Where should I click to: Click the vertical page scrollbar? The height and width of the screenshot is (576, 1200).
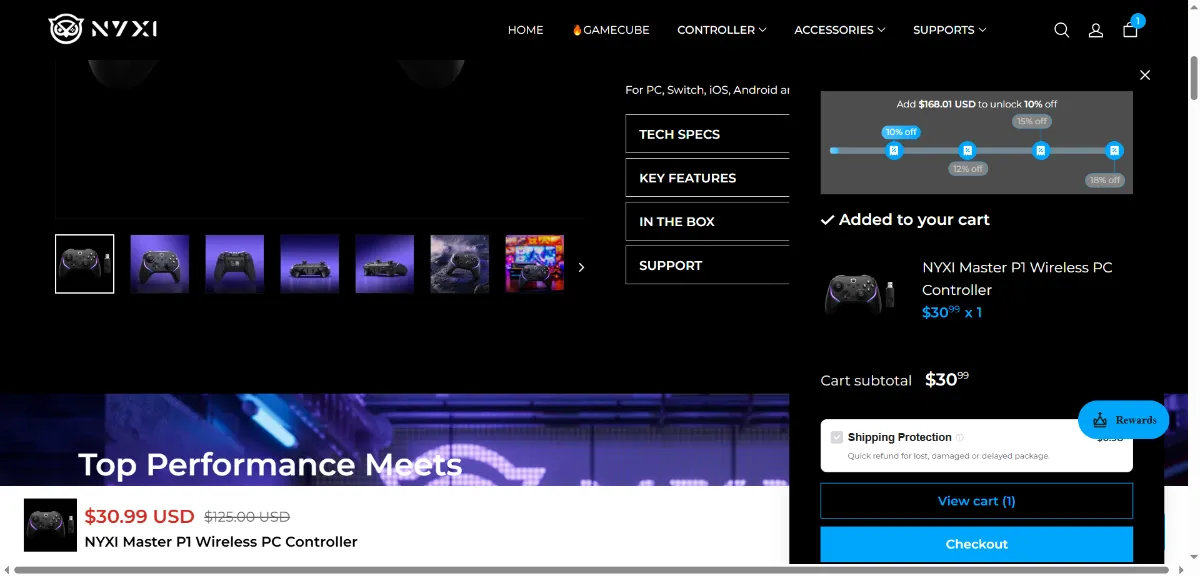1192,78
